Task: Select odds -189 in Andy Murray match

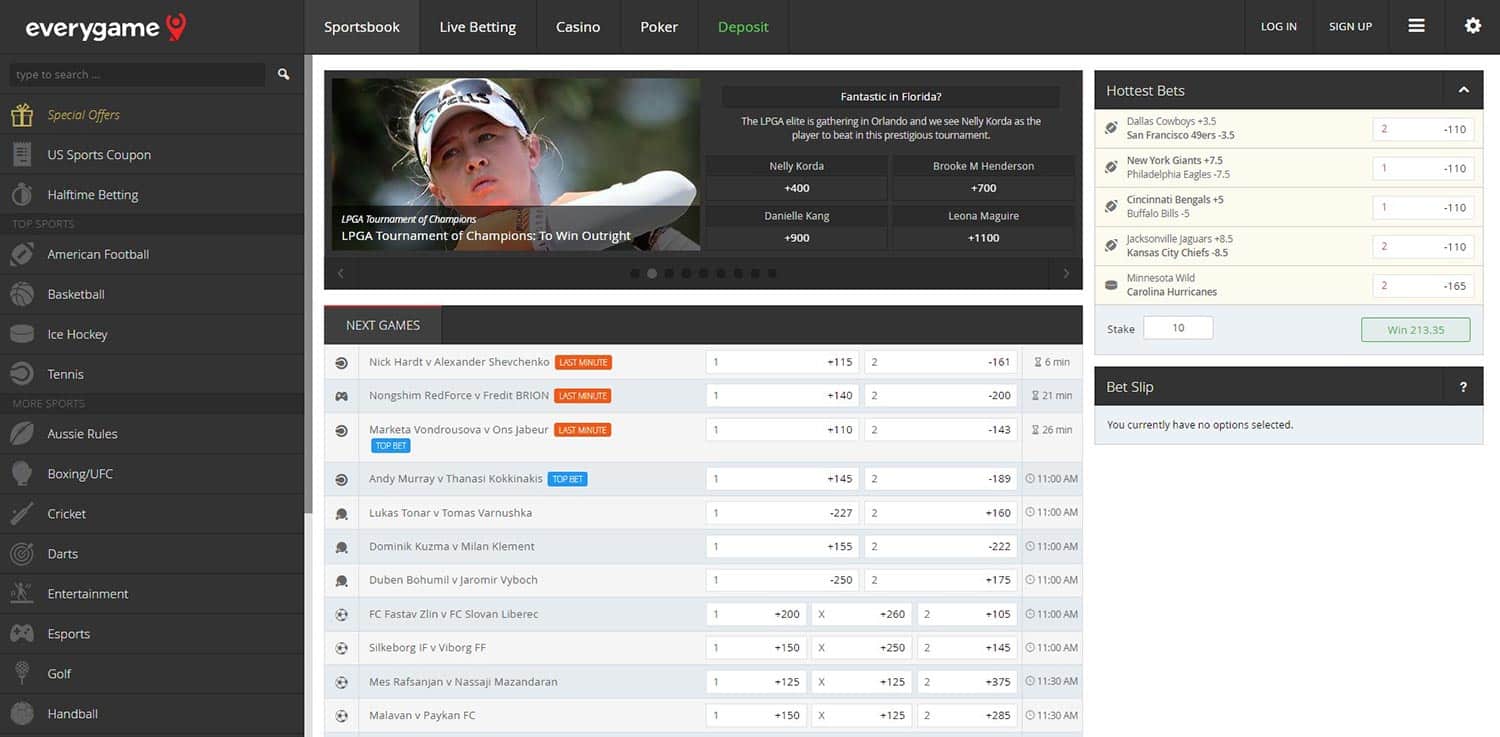Action: pos(941,479)
